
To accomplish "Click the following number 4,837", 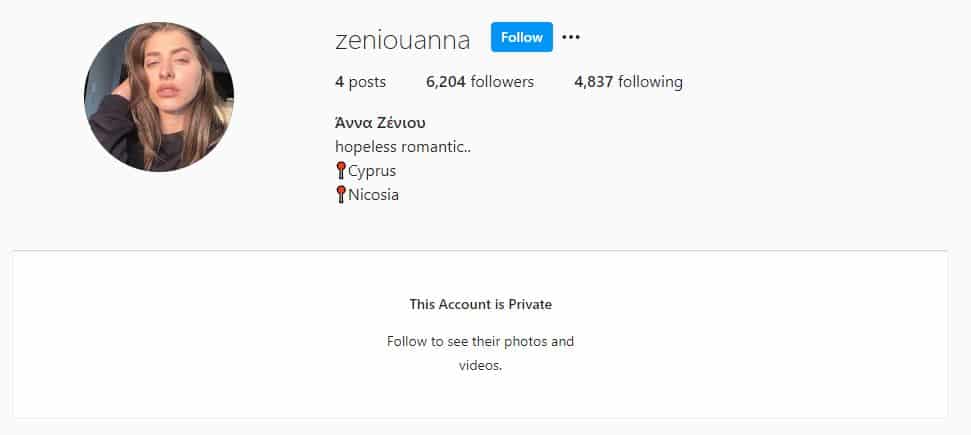I will click(x=594, y=82).
